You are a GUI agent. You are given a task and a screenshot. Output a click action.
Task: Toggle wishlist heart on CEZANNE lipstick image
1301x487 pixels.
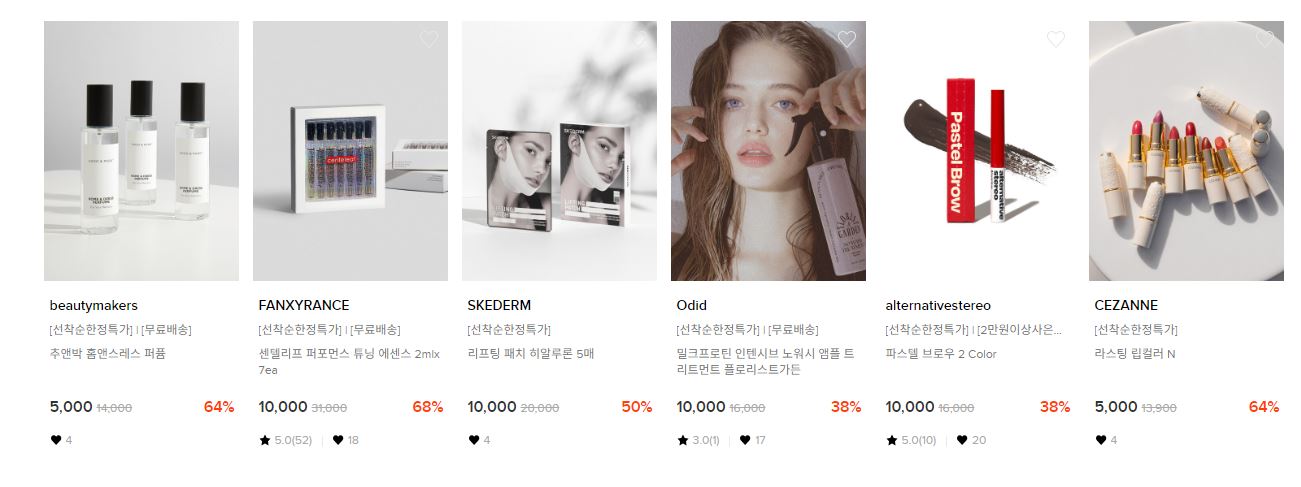click(x=1265, y=39)
